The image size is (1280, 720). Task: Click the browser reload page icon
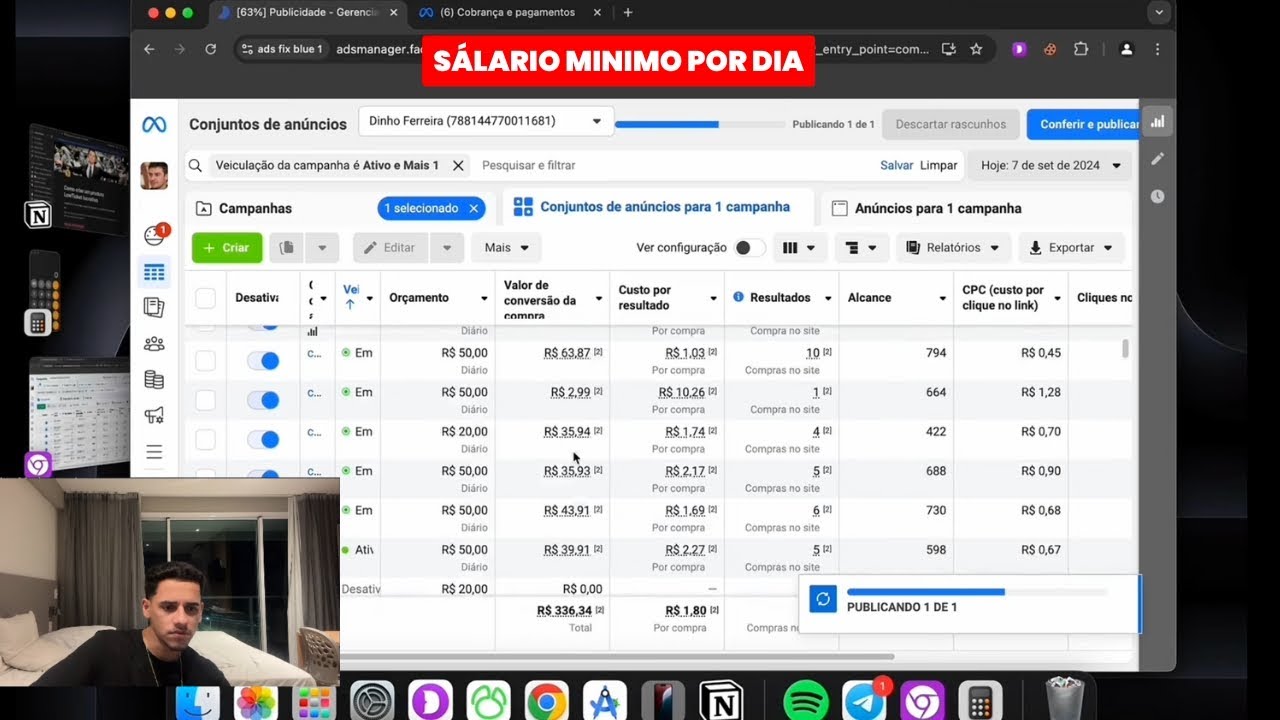[210, 49]
